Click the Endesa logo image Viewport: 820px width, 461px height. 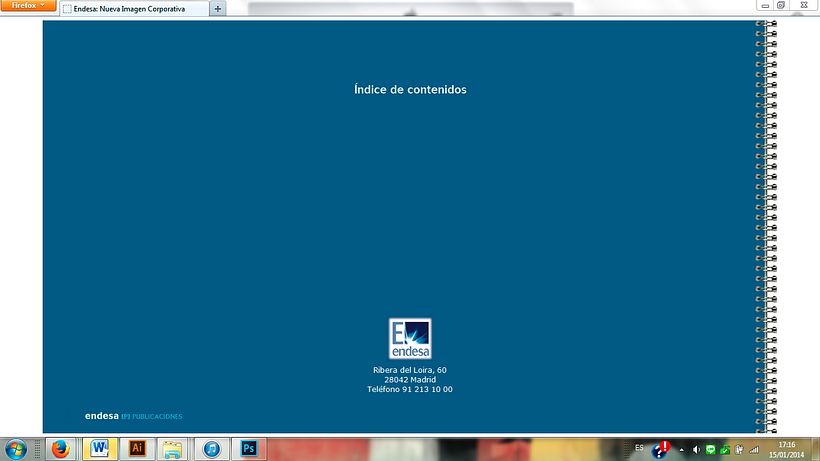[x=410, y=338]
